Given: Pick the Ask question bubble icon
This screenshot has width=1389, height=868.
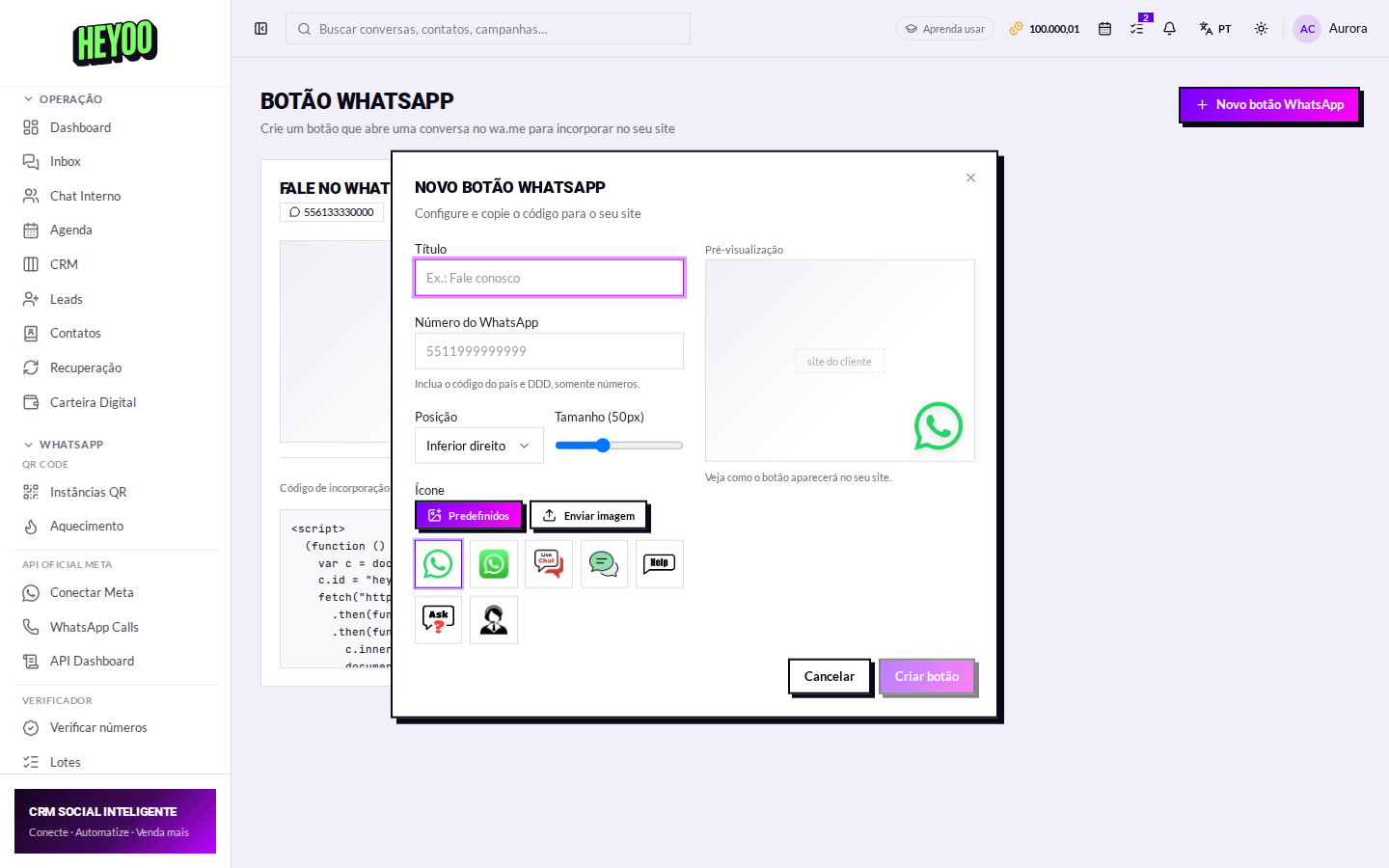Looking at the screenshot, I should pos(438,620).
